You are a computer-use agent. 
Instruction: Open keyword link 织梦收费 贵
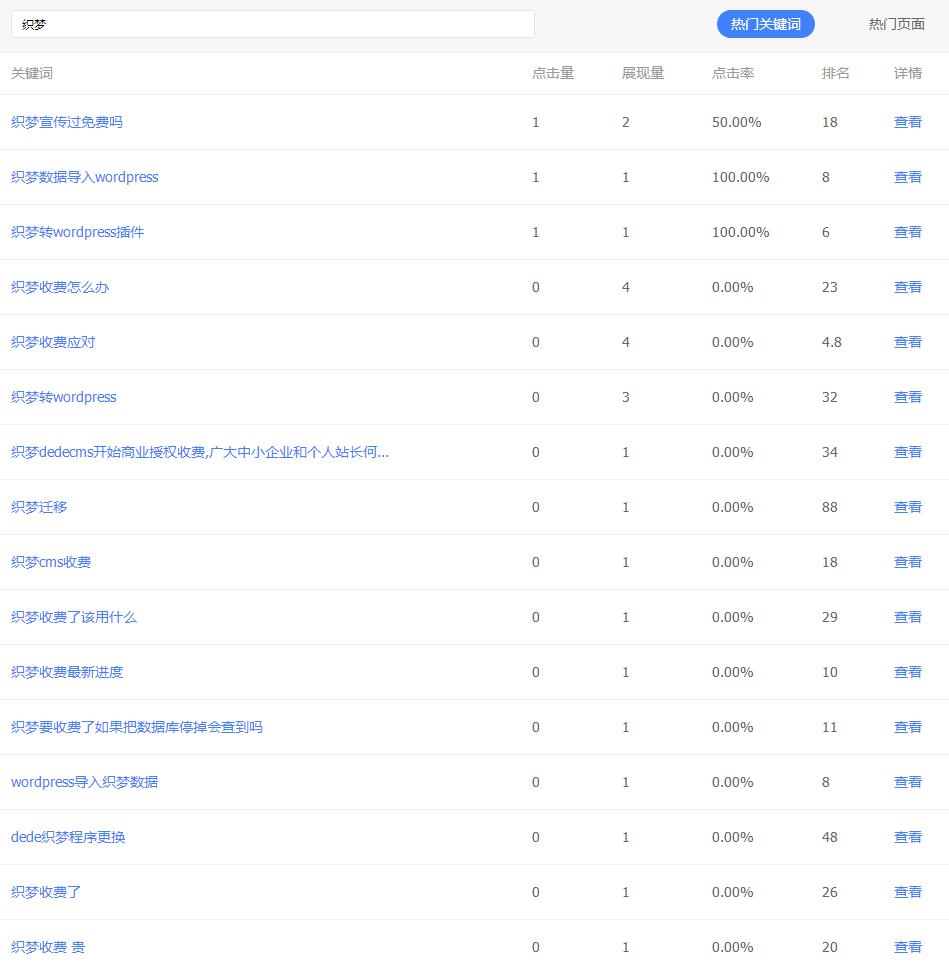[x=48, y=947]
